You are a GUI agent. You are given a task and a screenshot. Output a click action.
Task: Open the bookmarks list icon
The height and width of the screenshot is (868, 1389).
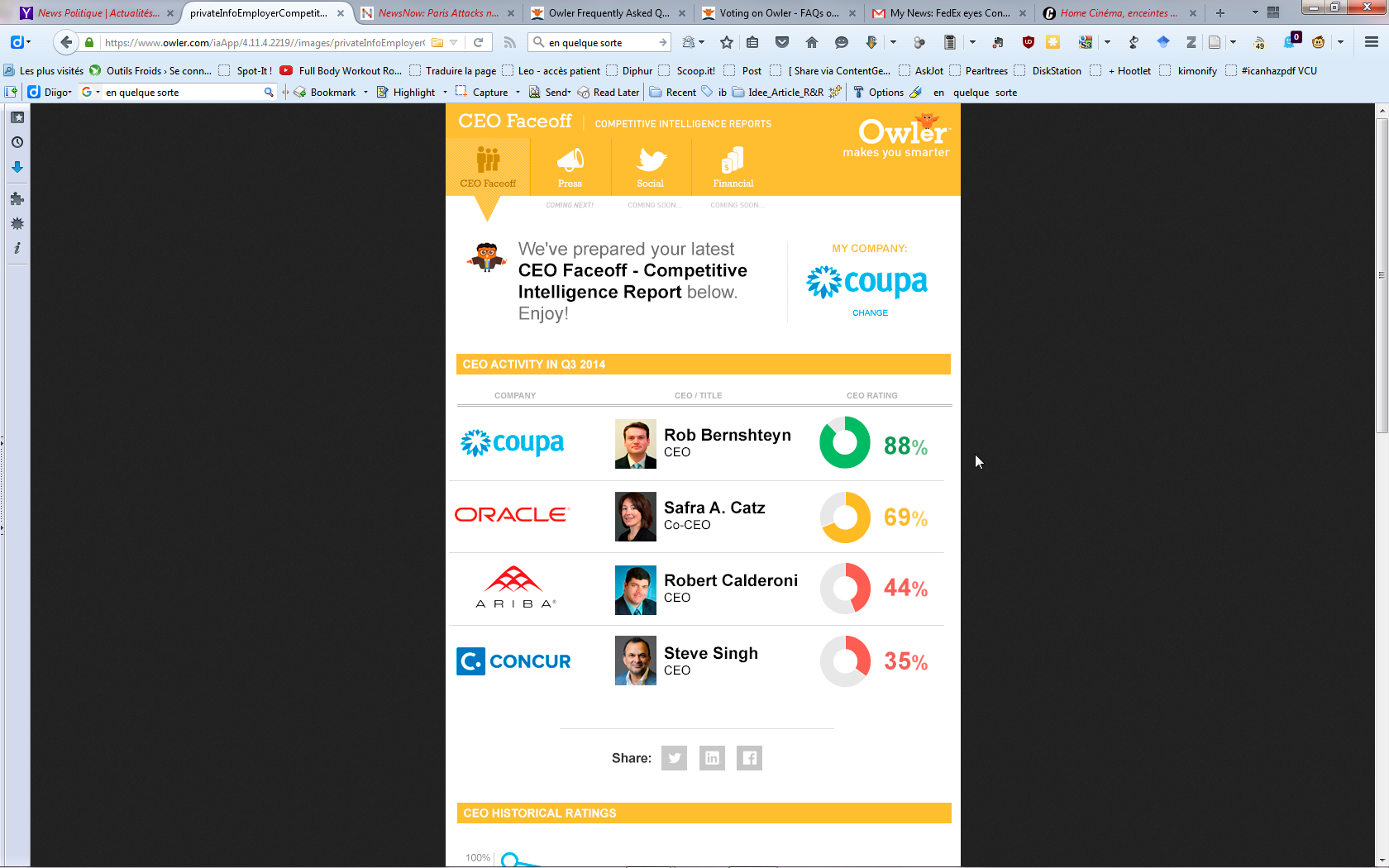point(752,42)
